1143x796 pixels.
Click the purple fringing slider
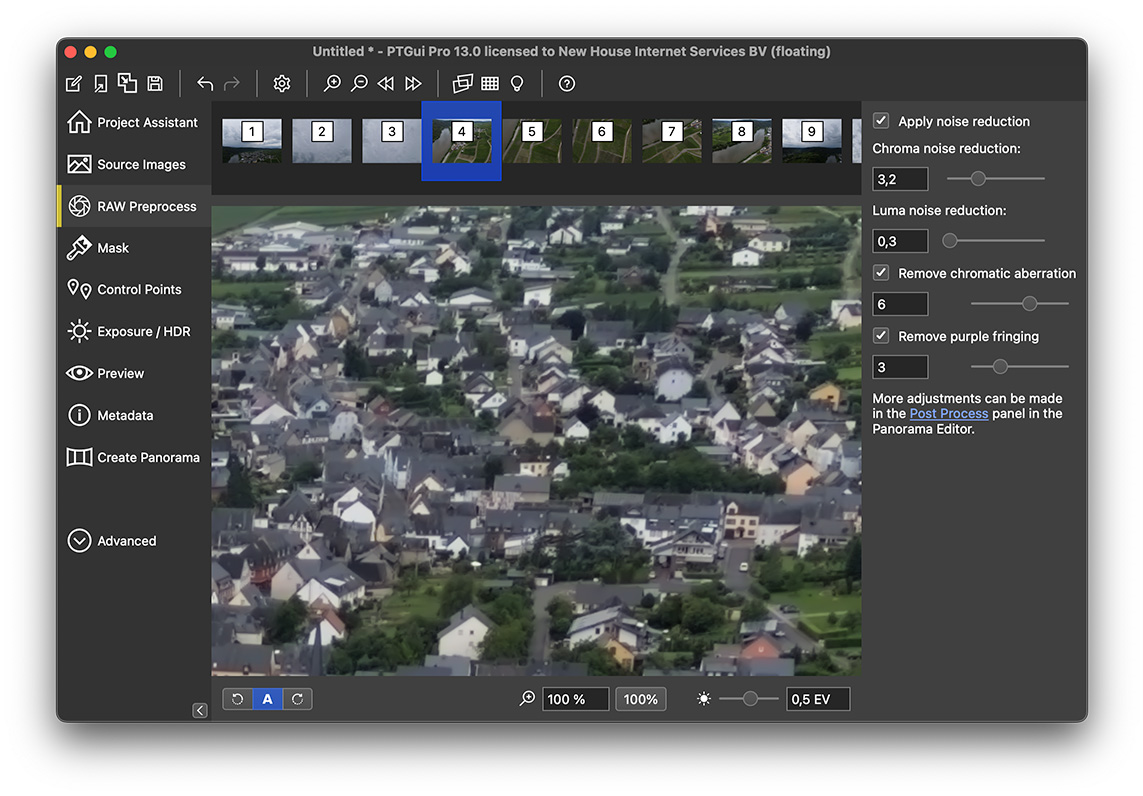[x=1020, y=367]
